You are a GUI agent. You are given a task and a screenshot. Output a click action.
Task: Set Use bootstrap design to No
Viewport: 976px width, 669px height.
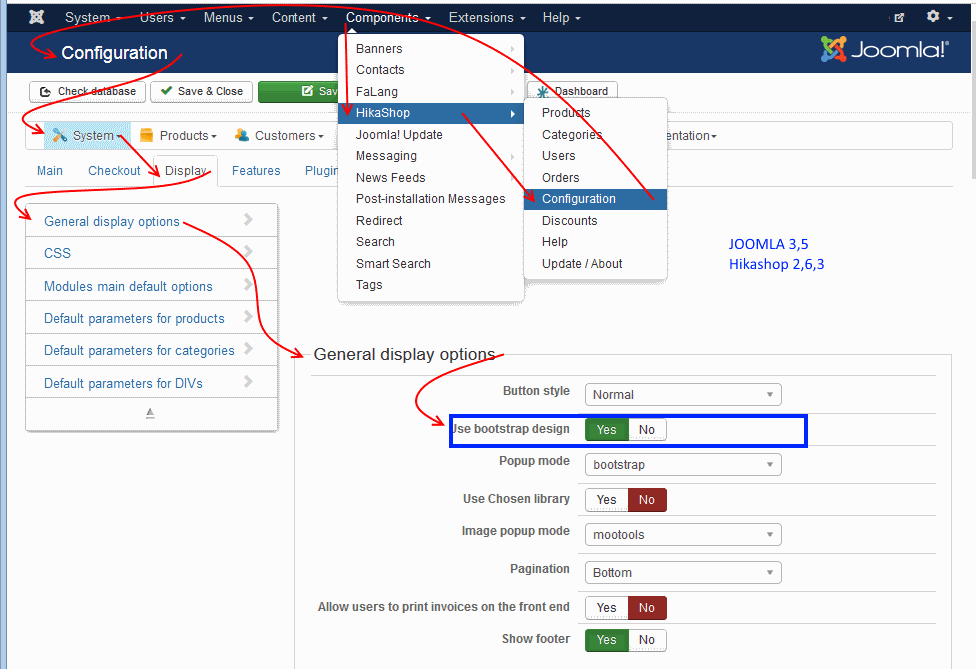tap(647, 429)
